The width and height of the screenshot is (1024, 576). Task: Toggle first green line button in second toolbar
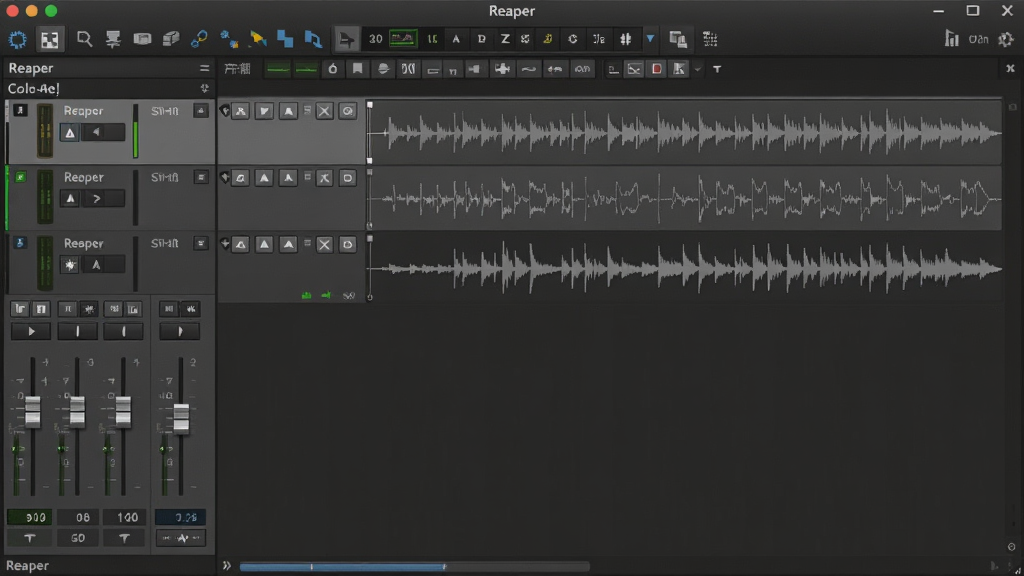tap(278, 69)
